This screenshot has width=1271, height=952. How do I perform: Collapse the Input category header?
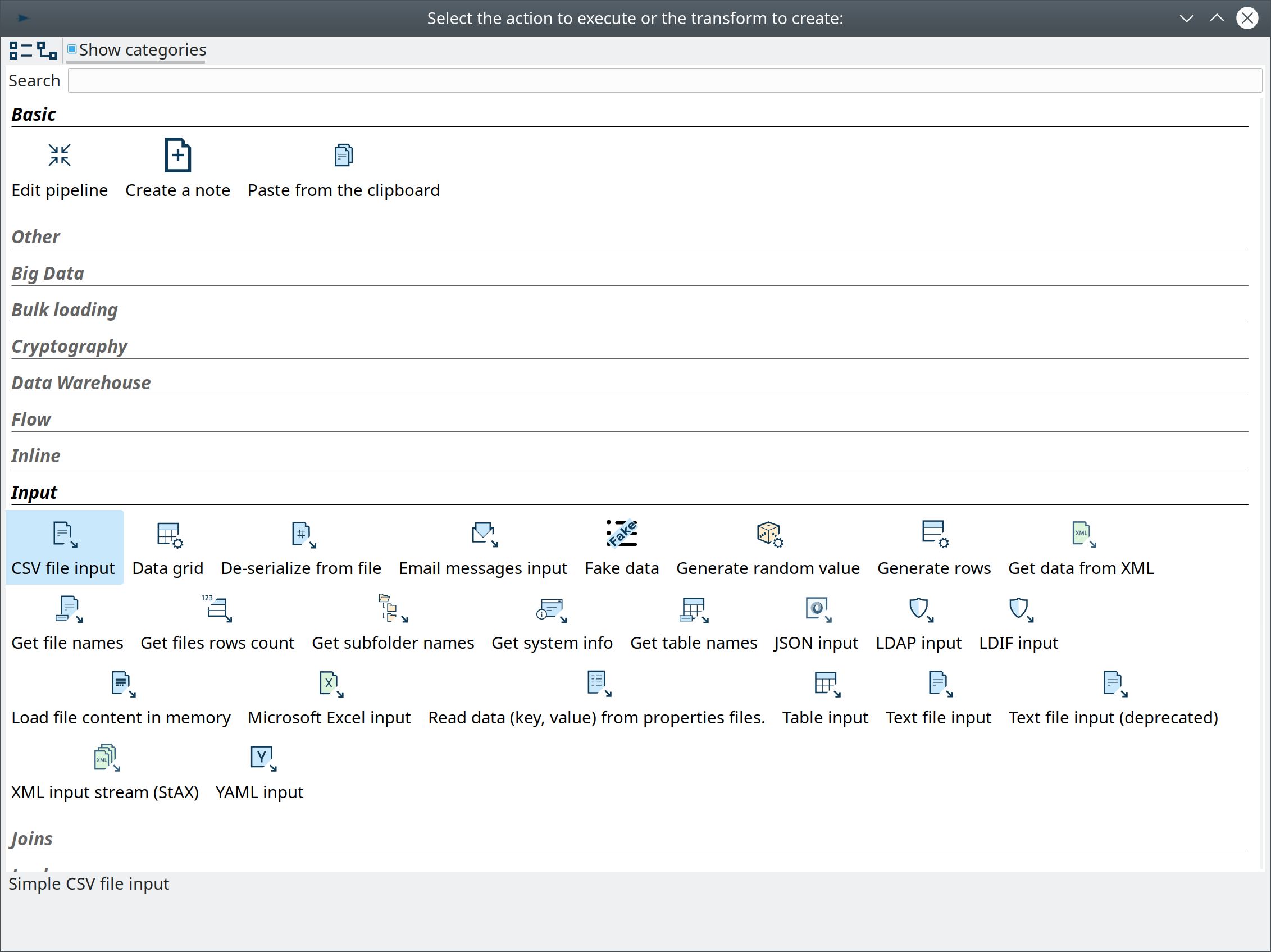click(x=34, y=493)
